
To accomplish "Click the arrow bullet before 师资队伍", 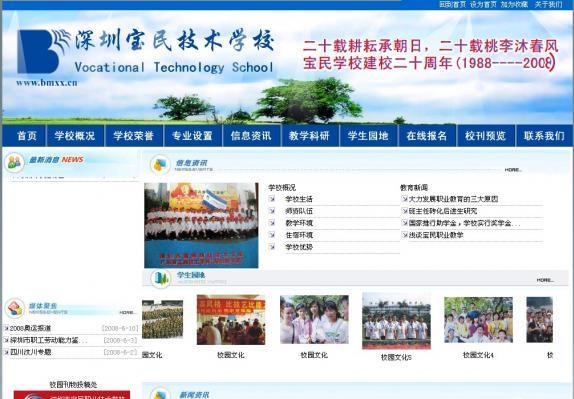I will click(272, 211).
